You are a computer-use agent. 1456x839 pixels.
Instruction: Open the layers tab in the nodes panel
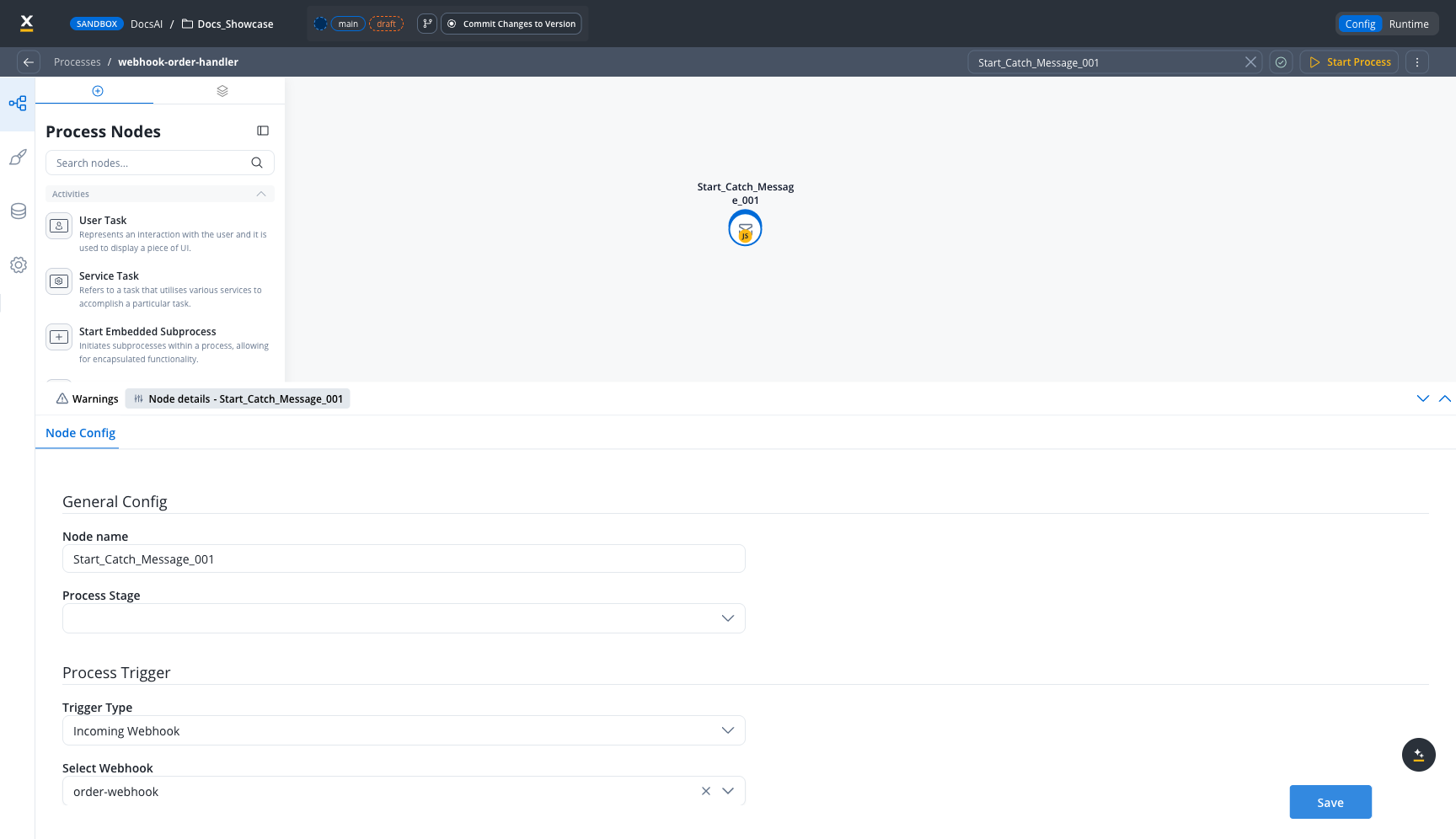[x=222, y=90]
